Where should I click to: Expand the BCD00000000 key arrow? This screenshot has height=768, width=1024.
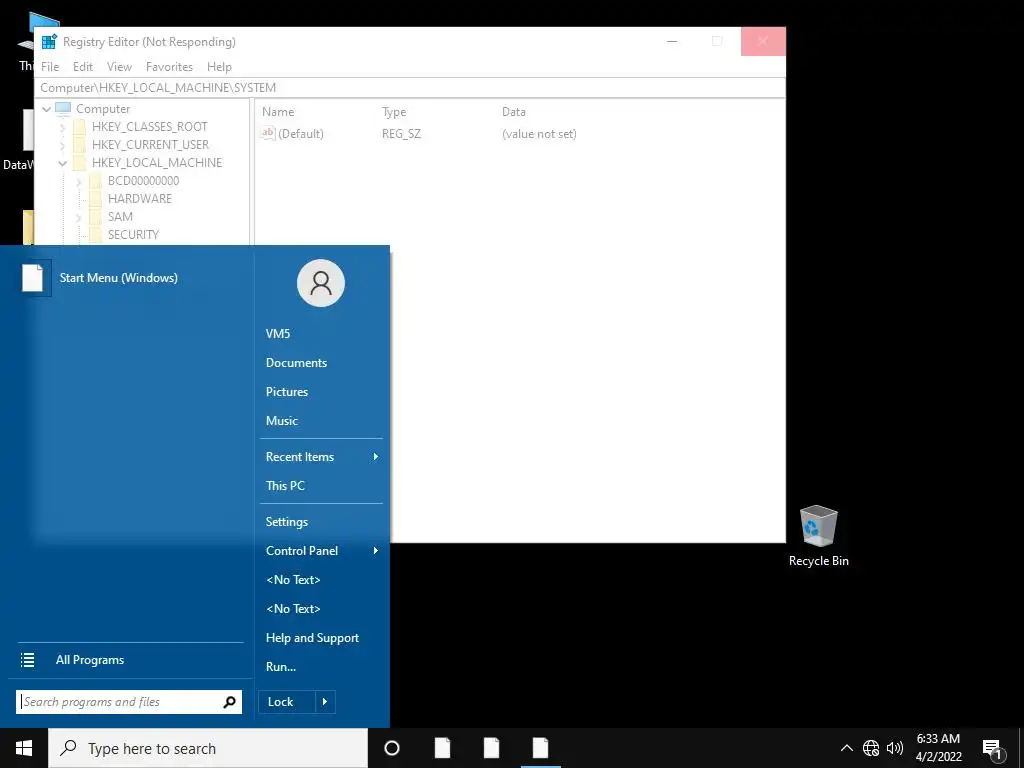point(79,181)
